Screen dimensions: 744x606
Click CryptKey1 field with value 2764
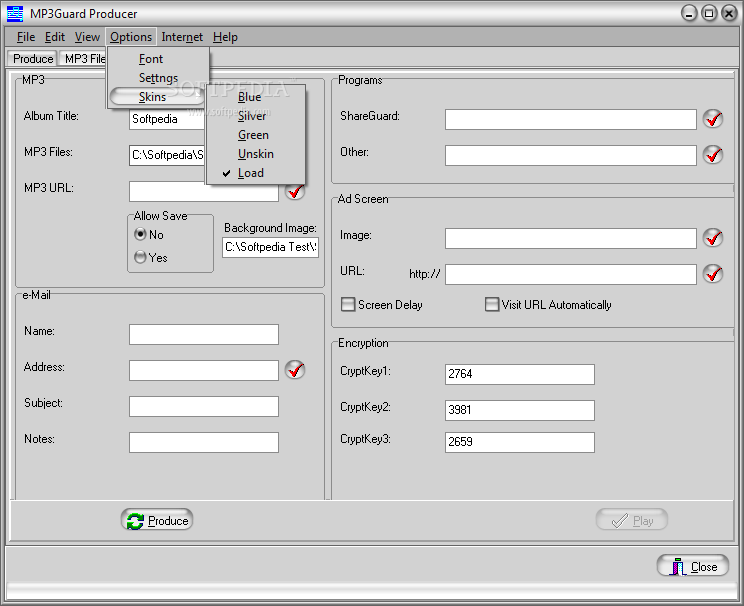(520, 374)
